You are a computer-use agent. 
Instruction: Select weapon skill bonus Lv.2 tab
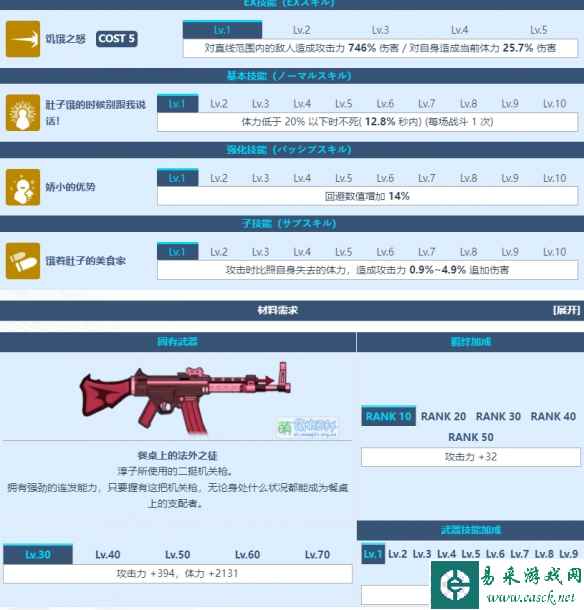coord(397,554)
